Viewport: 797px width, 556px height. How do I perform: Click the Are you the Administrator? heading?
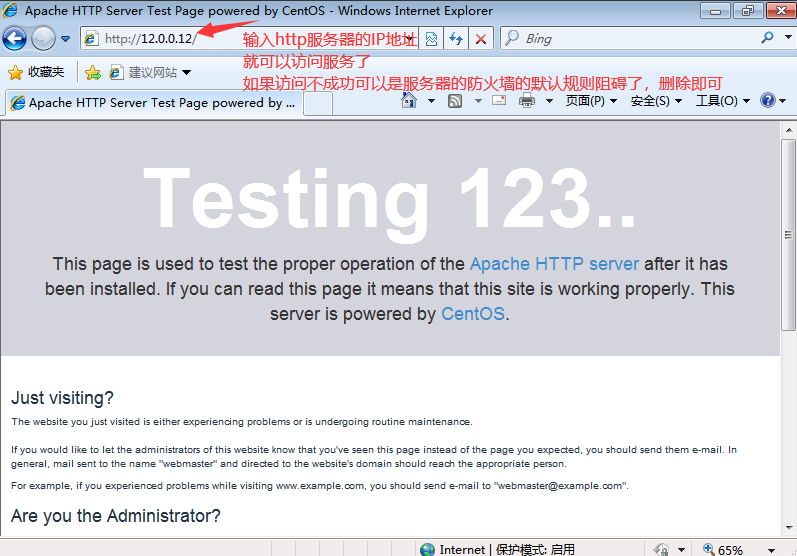[116, 515]
